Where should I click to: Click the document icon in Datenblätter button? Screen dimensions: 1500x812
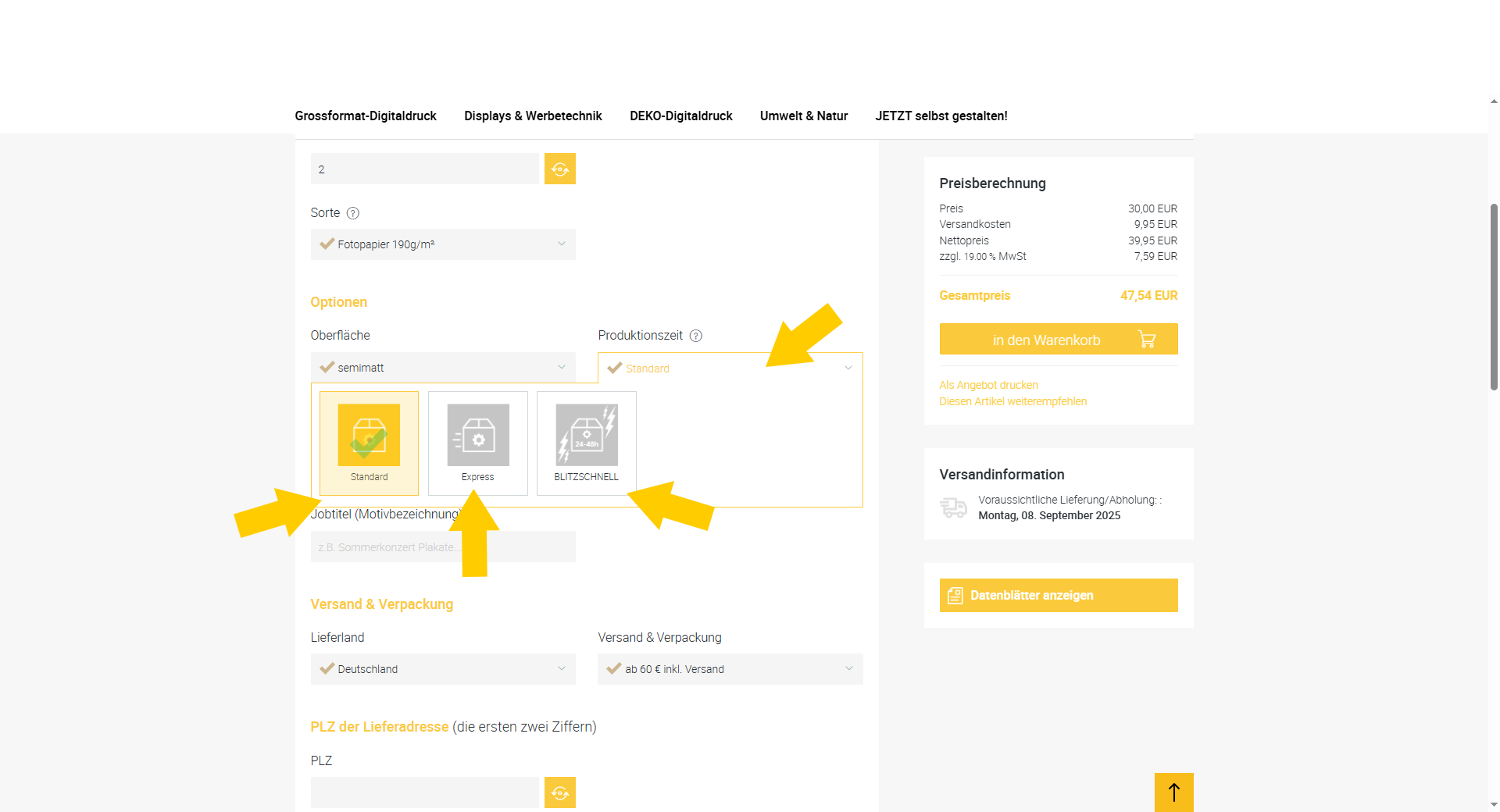click(955, 596)
